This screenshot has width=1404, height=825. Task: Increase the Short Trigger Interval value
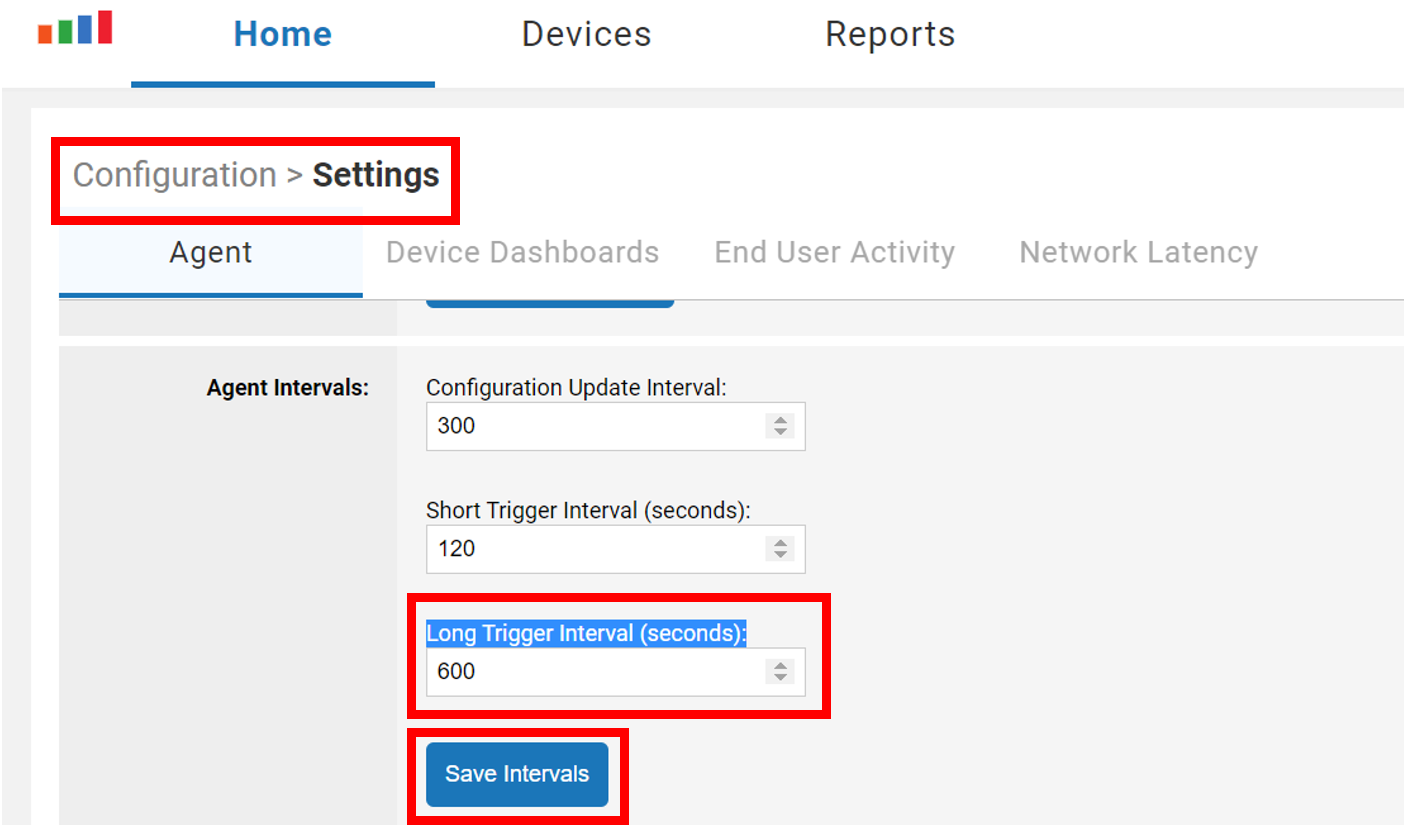(x=780, y=542)
